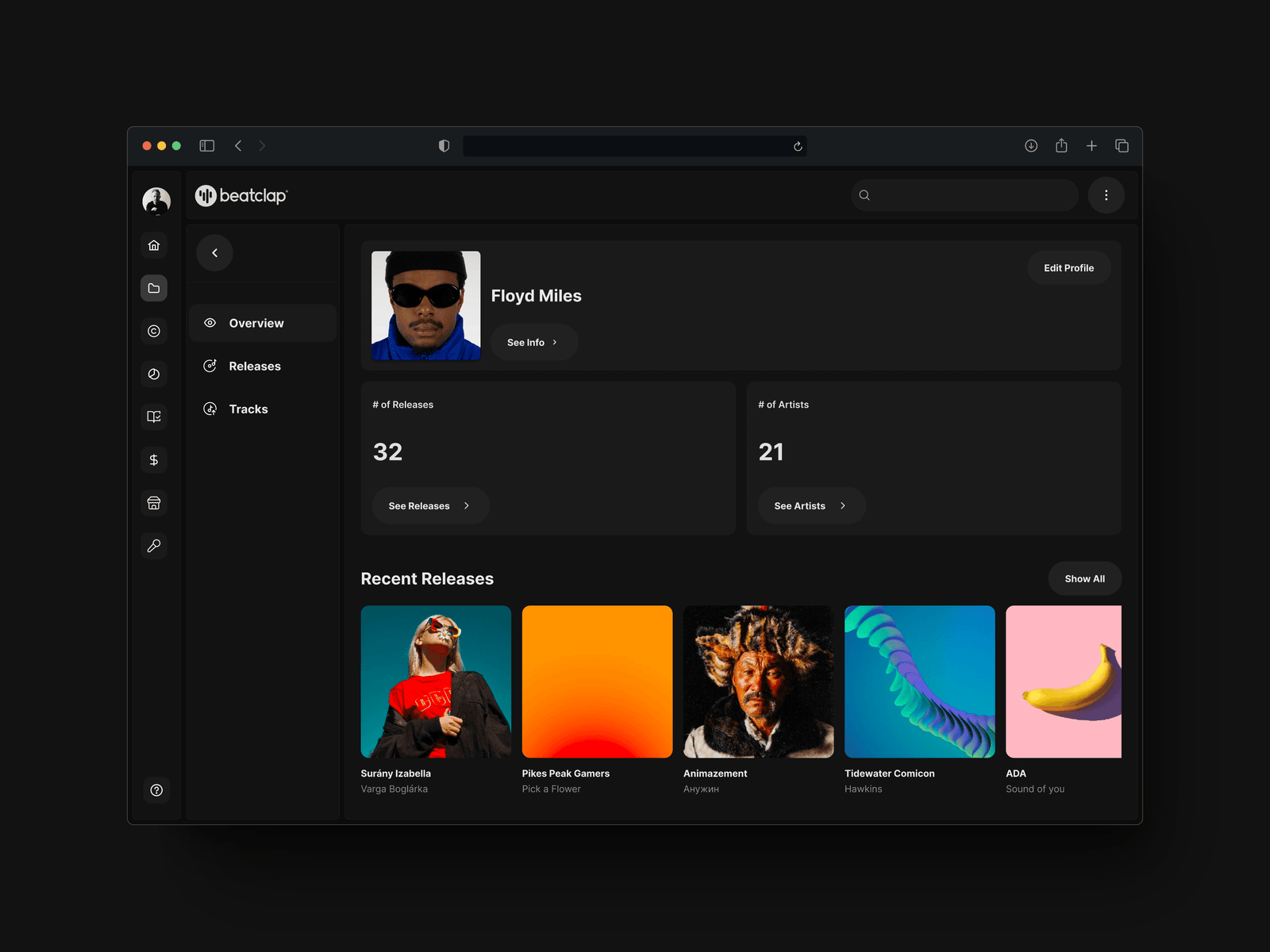Click the browser downloads icon
The width and height of the screenshot is (1270, 952).
pyautogui.click(x=1031, y=146)
